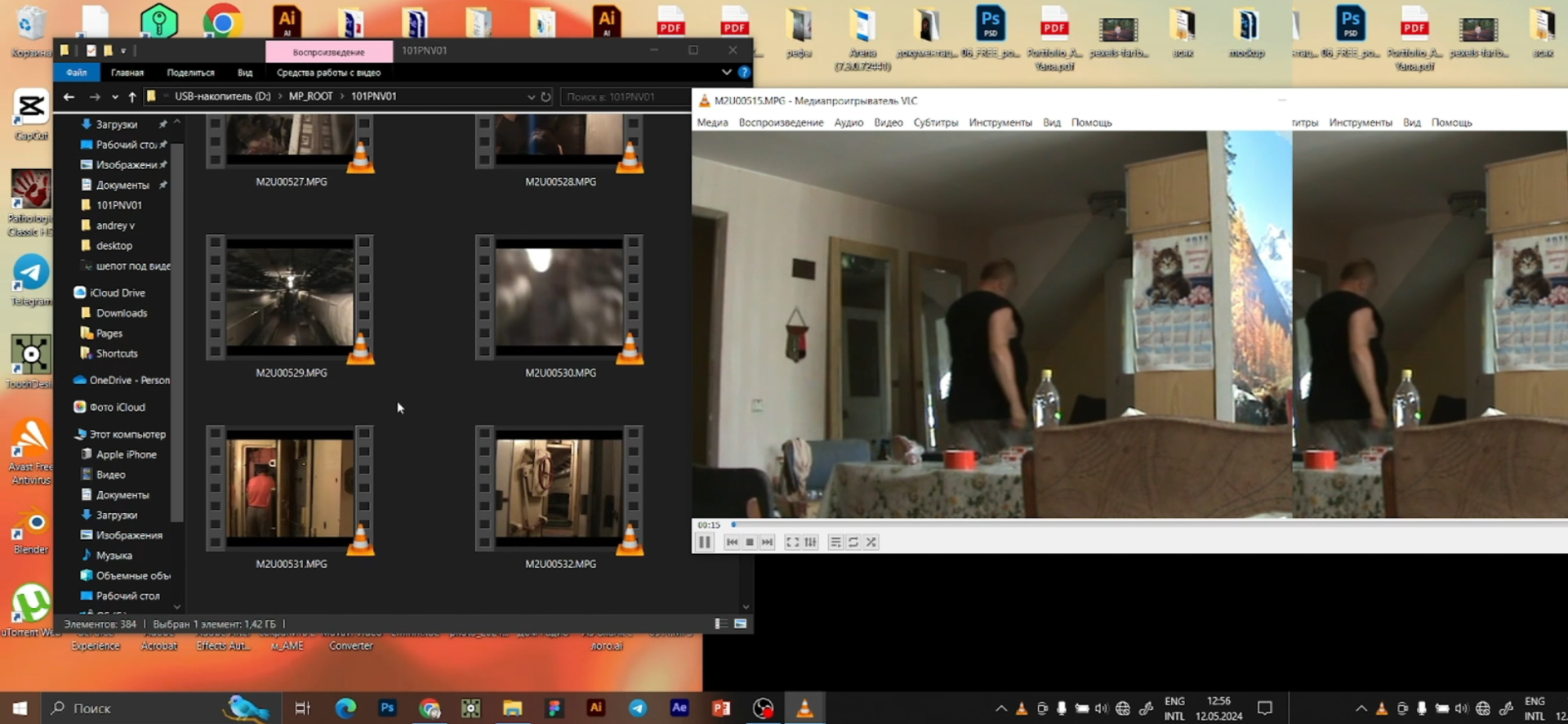The width and height of the screenshot is (1568, 724).
Task: Pause the VLC video playback
Action: (705, 542)
